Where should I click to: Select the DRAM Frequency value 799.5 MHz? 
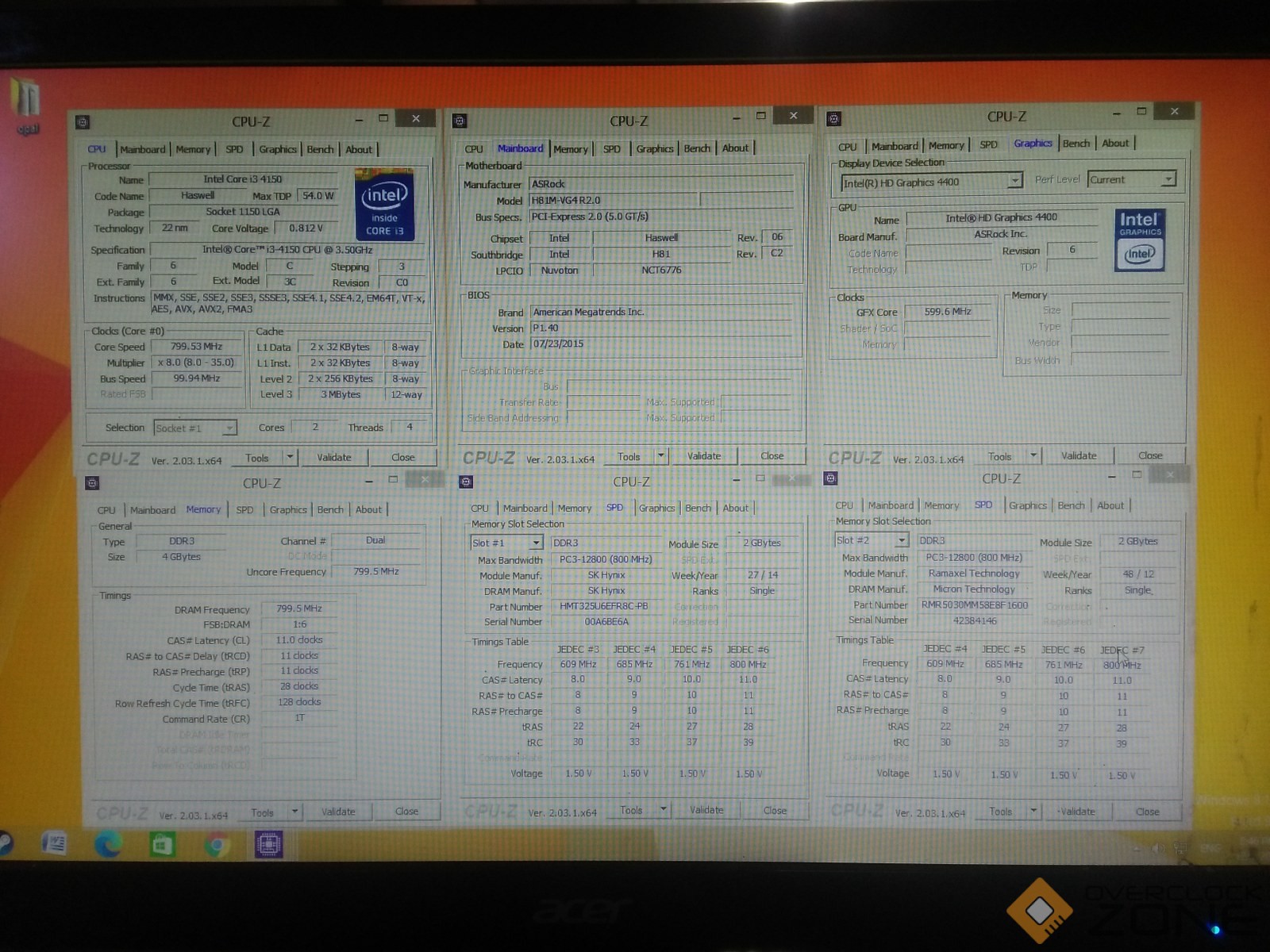(298, 608)
